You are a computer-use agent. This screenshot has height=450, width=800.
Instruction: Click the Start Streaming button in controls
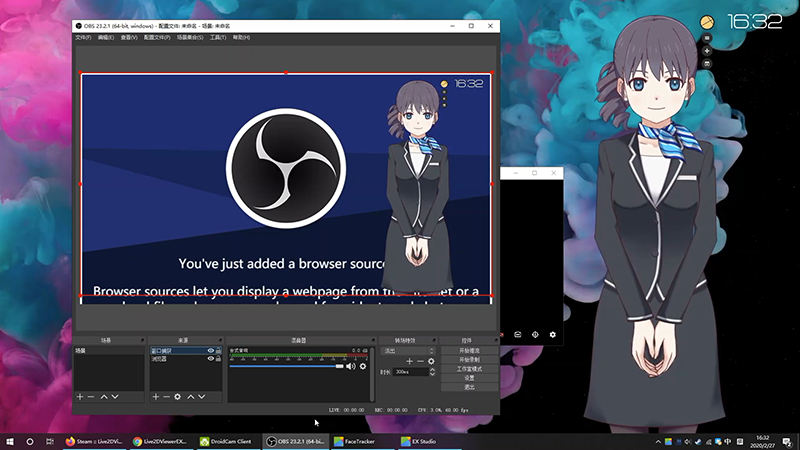click(x=469, y=351)
